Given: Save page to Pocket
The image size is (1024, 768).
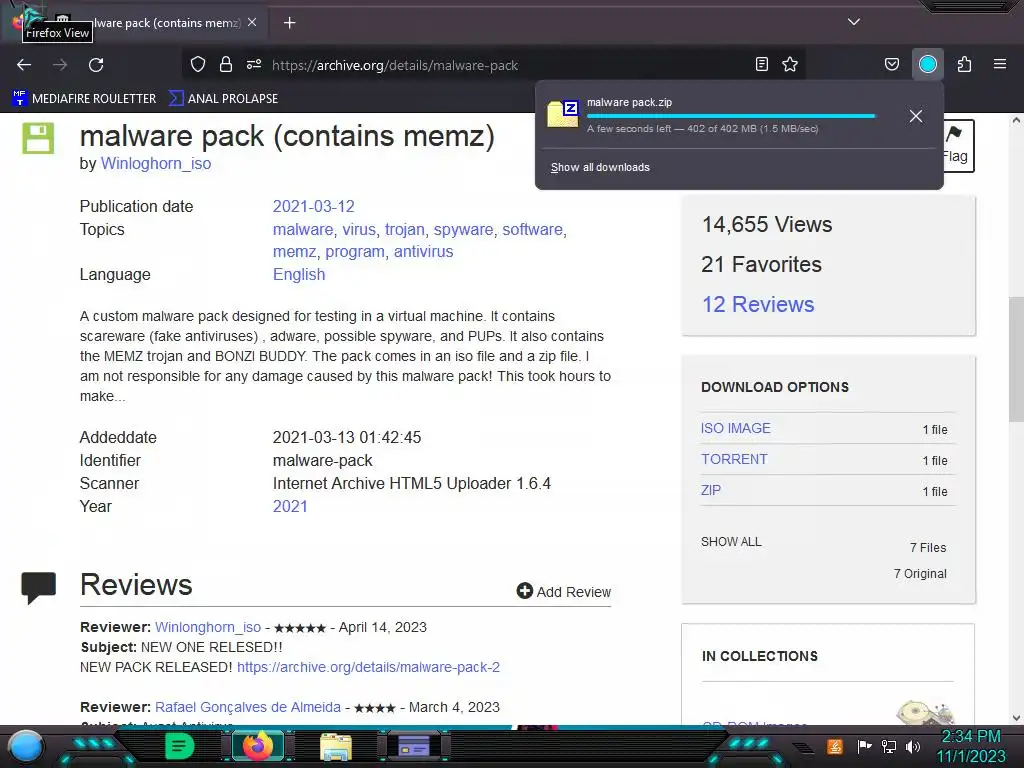Looking at the screenshot, I should tap(891, 64).
